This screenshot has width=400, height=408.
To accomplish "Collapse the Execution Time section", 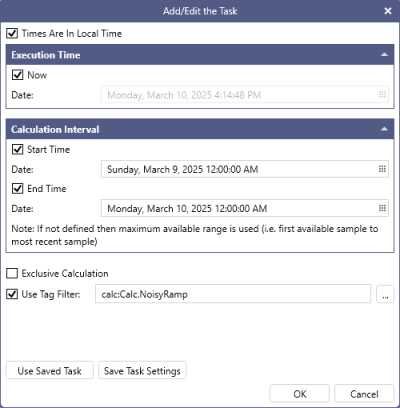I will point(384,55).
